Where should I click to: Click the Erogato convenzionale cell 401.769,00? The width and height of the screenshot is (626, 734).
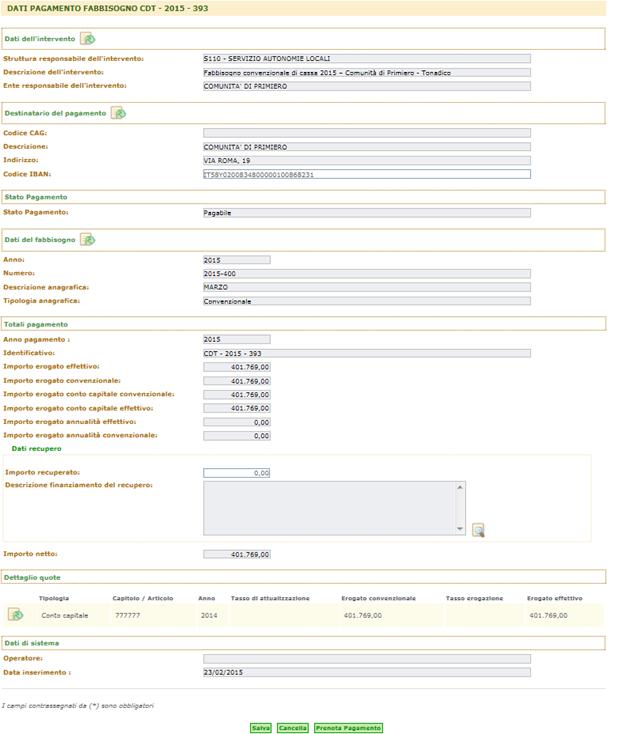point(363,616)
